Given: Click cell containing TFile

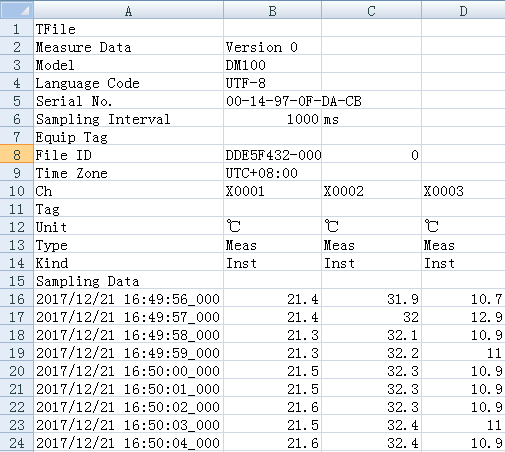Looking at the screenshot, I should coord(128,29).
